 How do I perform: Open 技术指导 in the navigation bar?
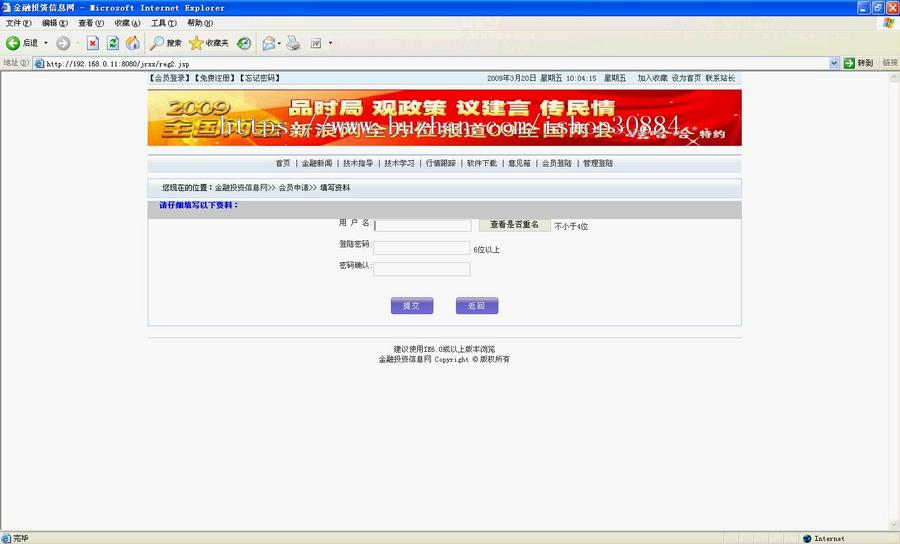tap(358, 164)
